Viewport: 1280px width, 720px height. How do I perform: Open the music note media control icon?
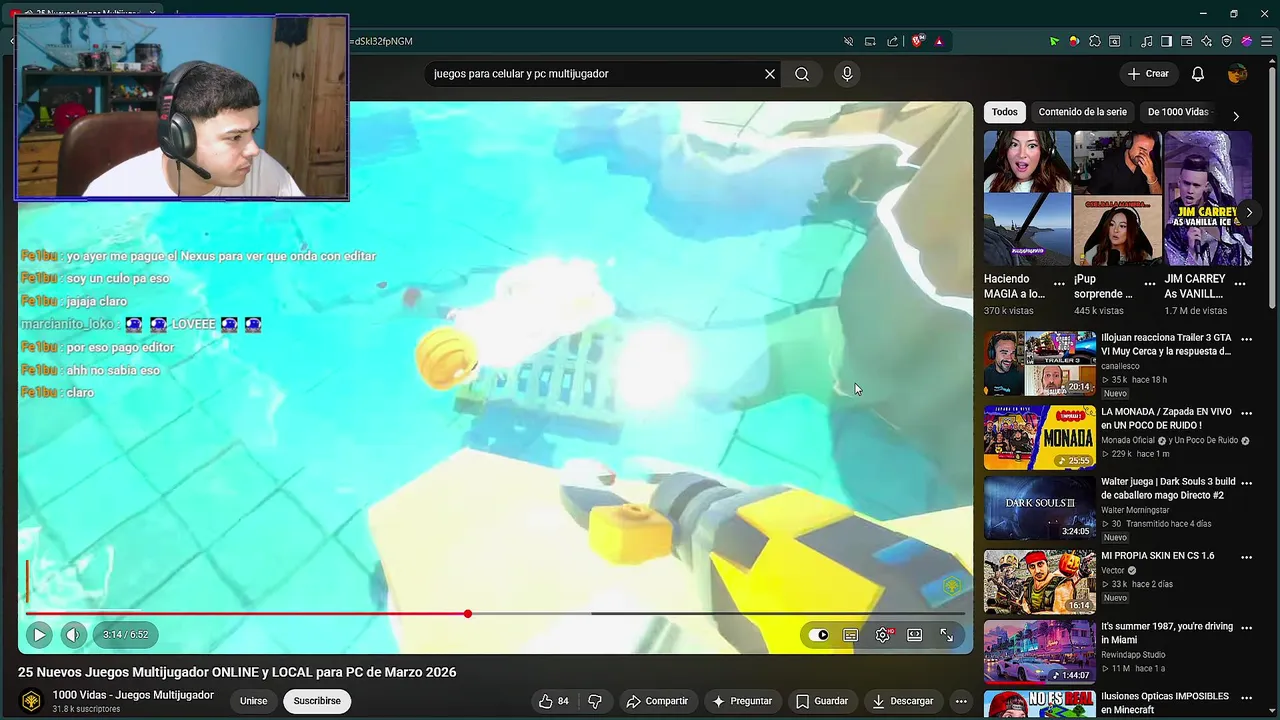coord(1147,41)
